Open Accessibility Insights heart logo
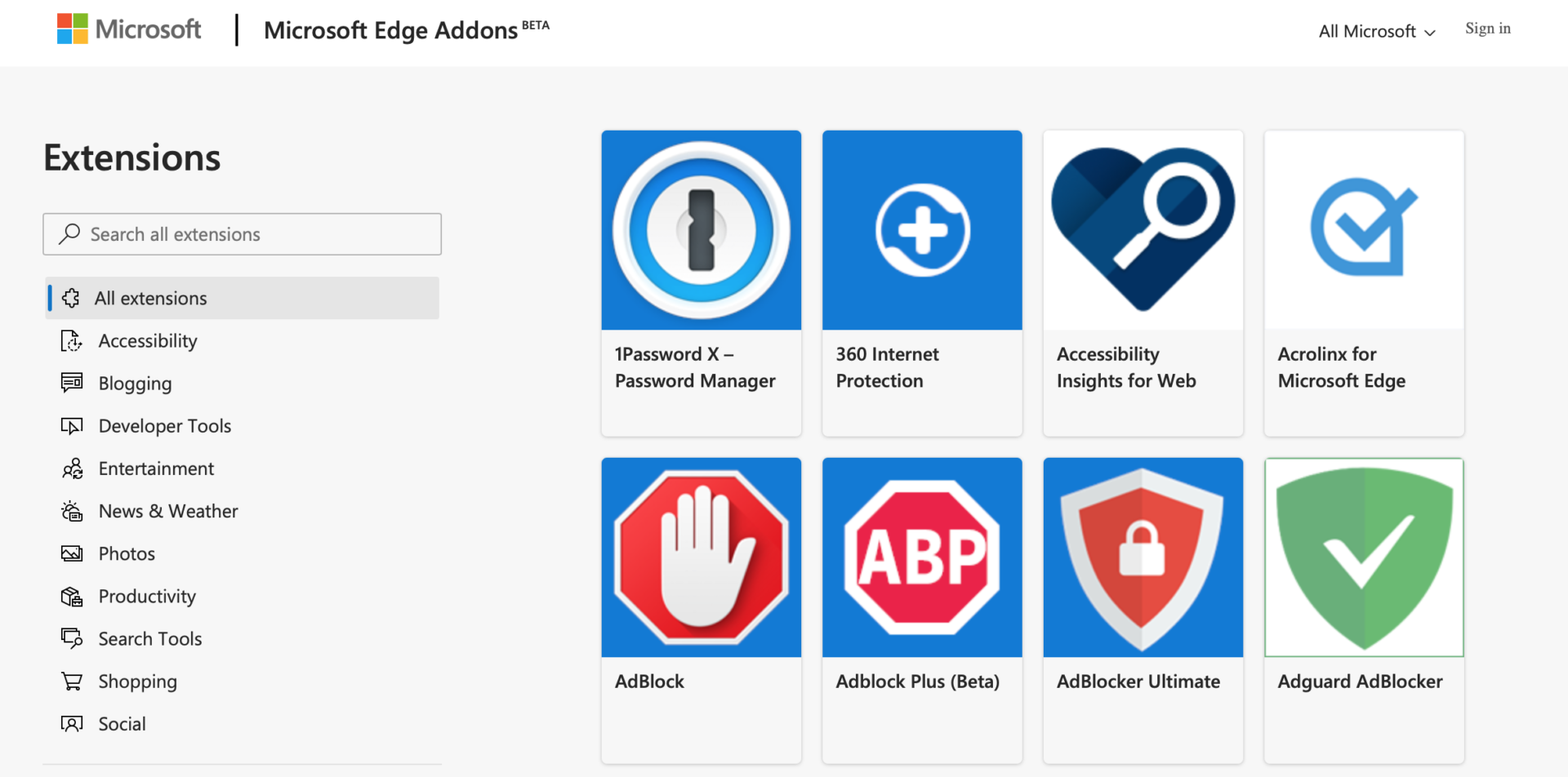Viewport: 1568px width, 777px height. coord(1143,230)
